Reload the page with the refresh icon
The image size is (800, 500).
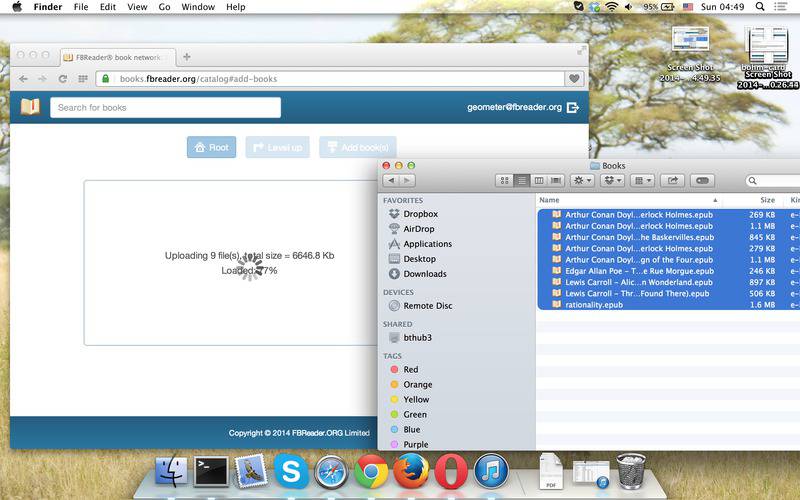(x=62, y=79)
